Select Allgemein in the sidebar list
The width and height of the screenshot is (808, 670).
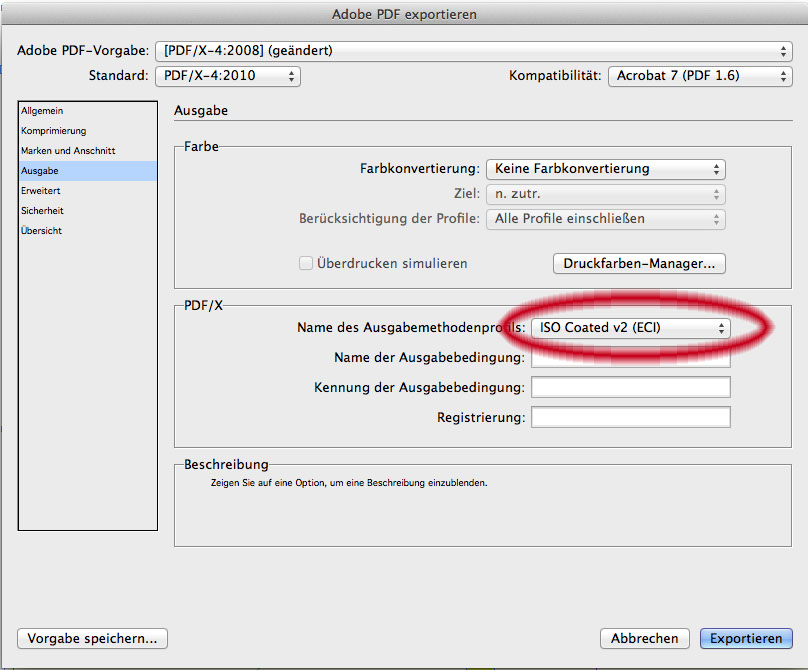42,111
